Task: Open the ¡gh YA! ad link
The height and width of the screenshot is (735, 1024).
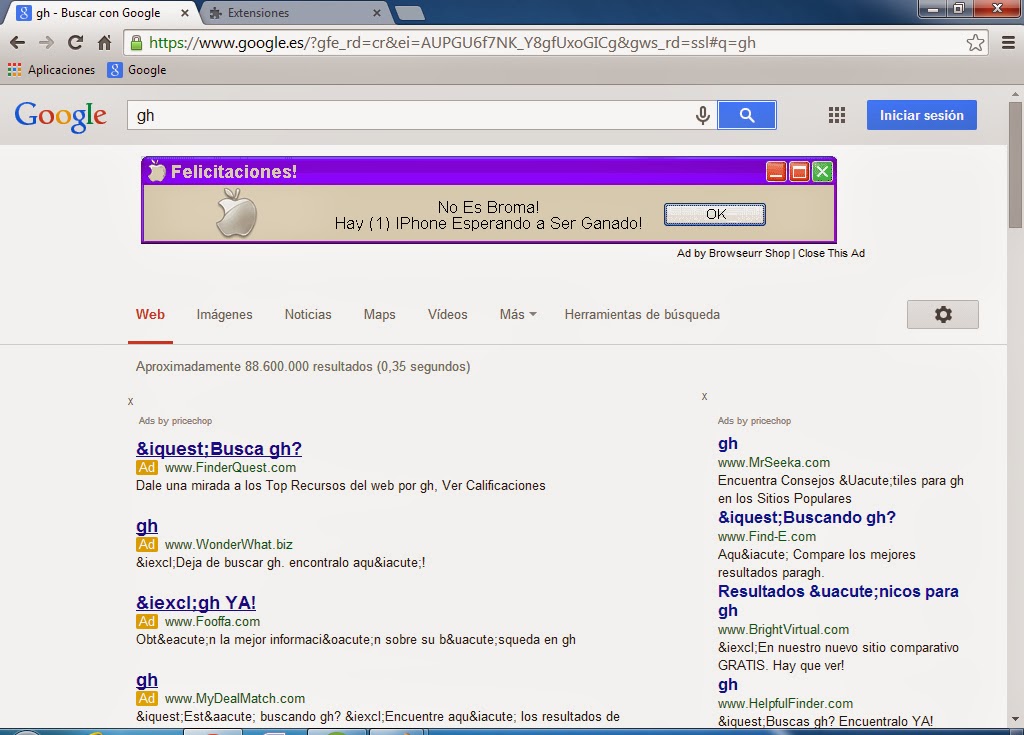Action: [196, 602]
